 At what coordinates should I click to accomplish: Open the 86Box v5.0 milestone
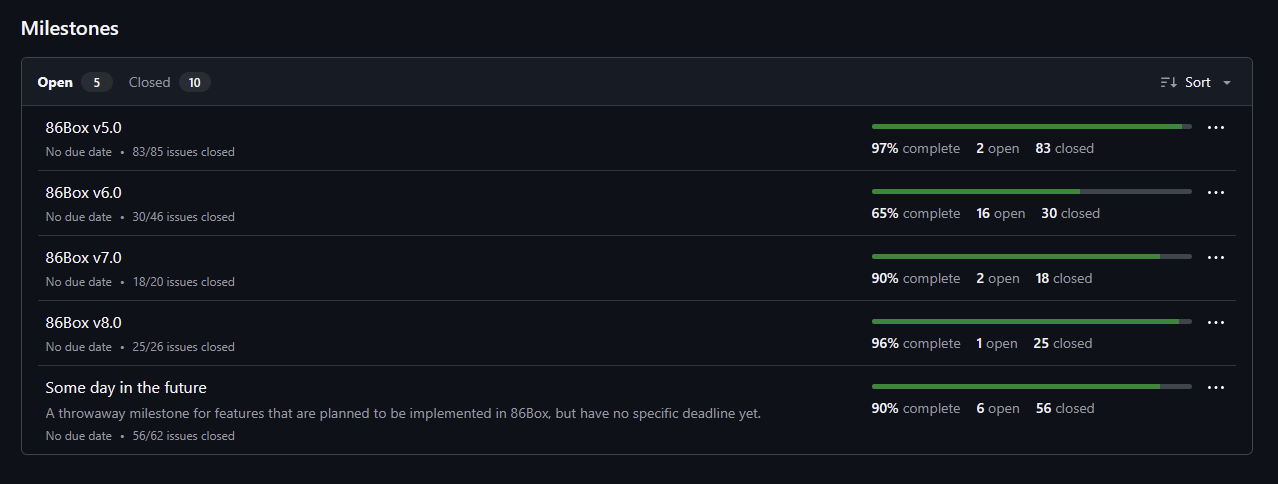[83, 128]
